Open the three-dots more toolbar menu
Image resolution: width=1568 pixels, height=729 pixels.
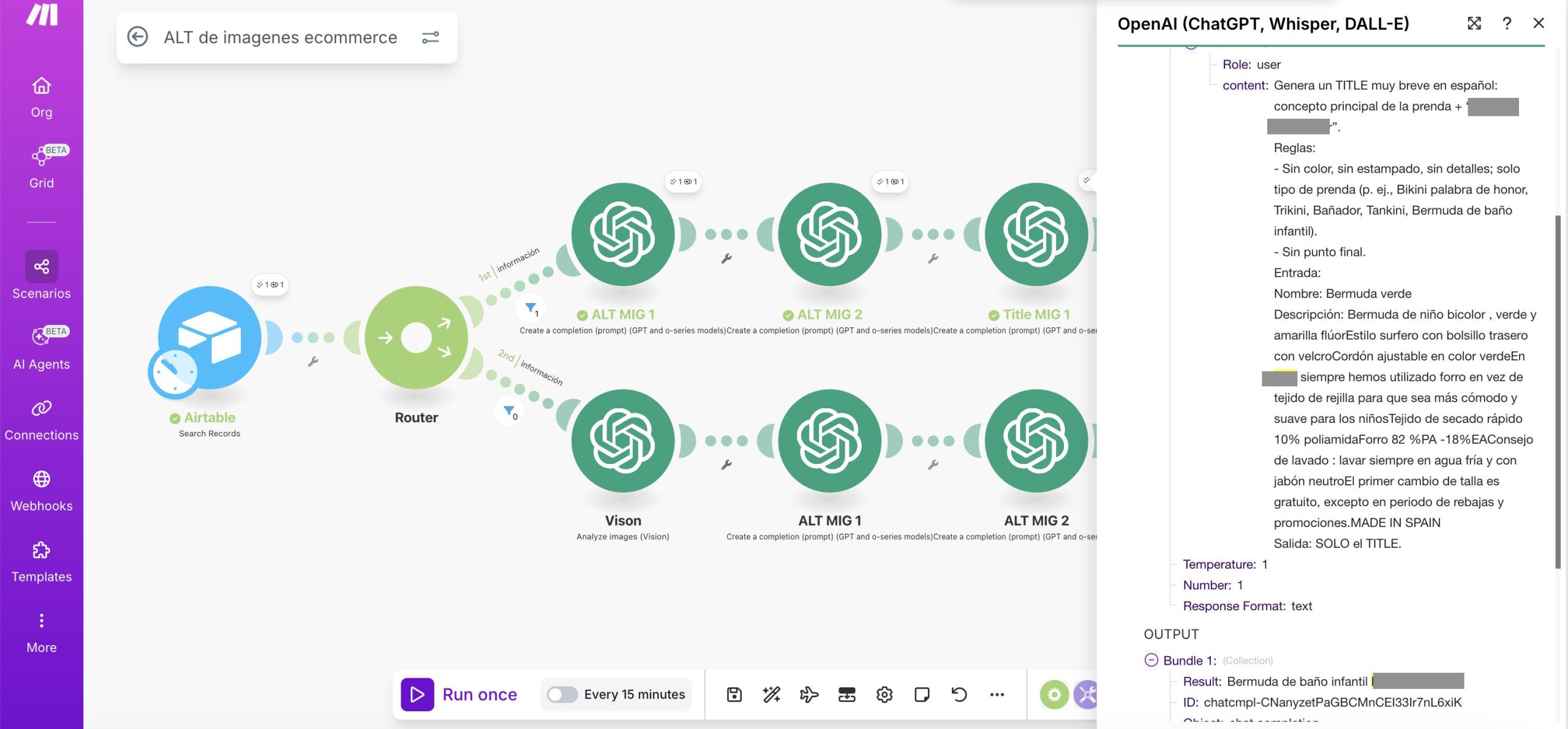pos(997,694)
